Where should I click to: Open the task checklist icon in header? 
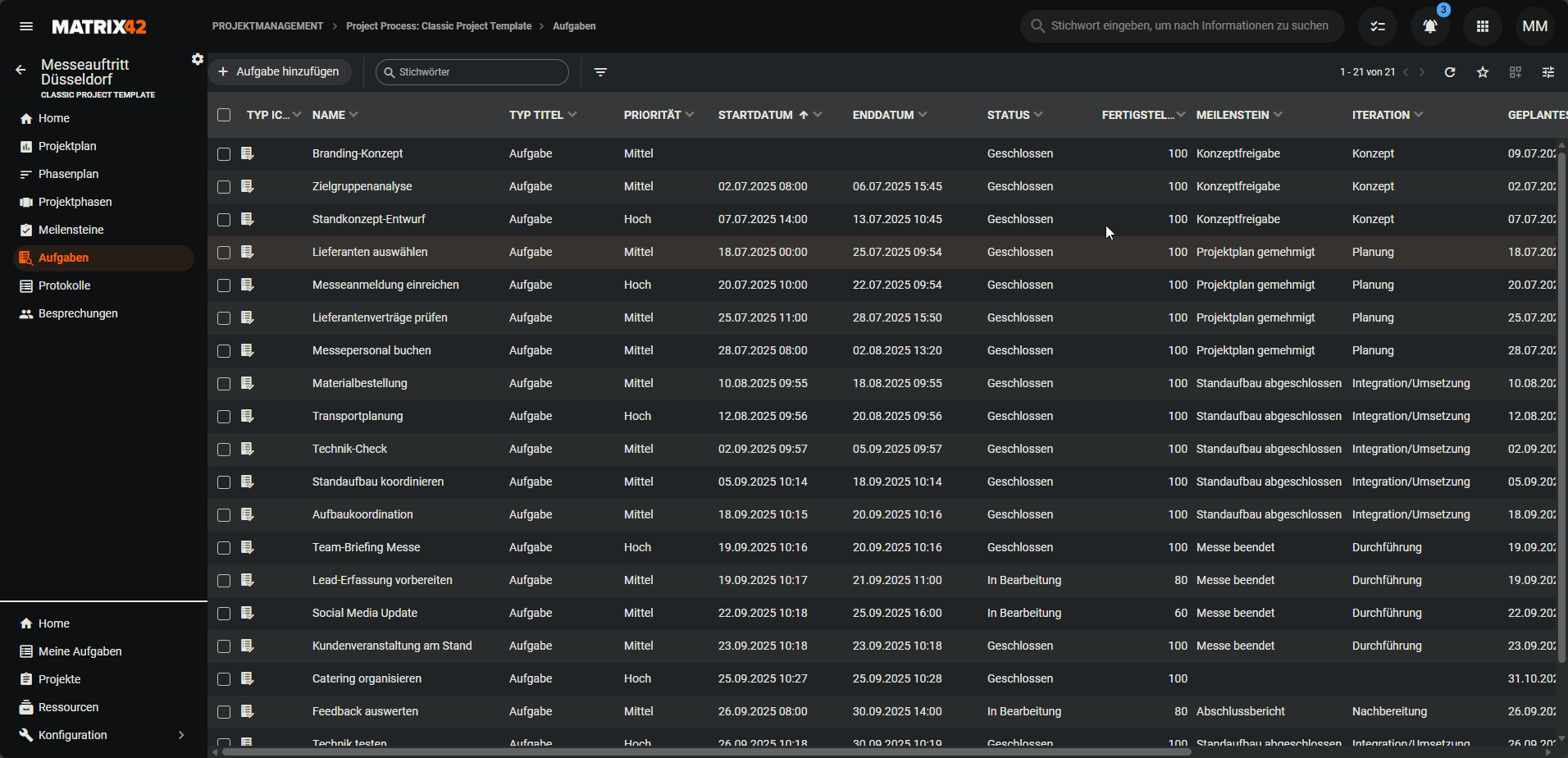pyautogui.click(x=1378, y=26)
